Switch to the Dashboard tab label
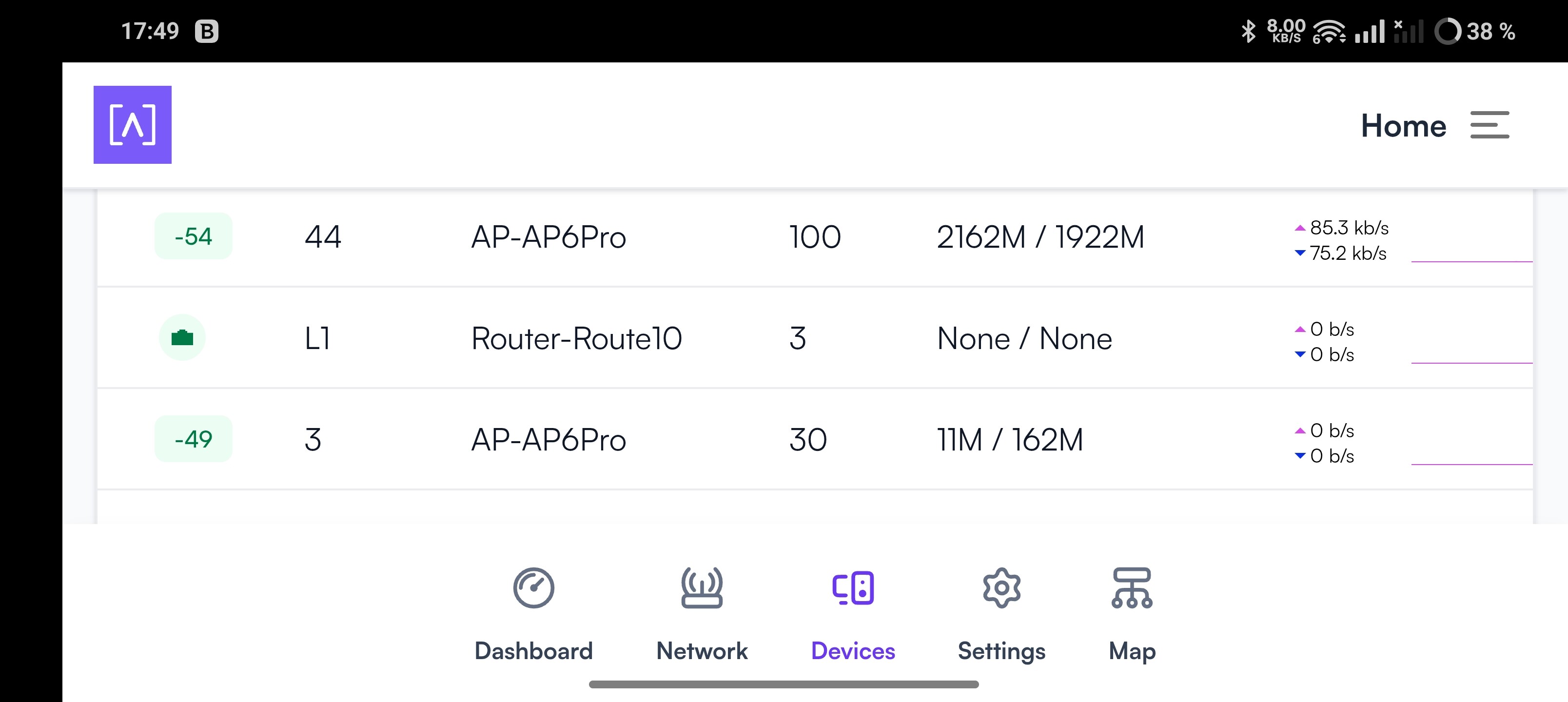This screenshot has height=702, width=1568. [533, 651]
